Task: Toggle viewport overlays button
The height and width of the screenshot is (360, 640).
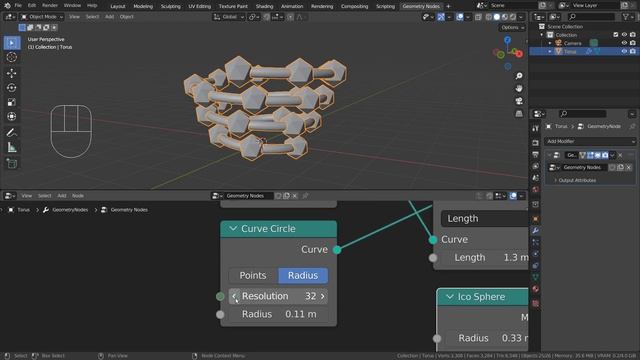Action: (460, 17)
